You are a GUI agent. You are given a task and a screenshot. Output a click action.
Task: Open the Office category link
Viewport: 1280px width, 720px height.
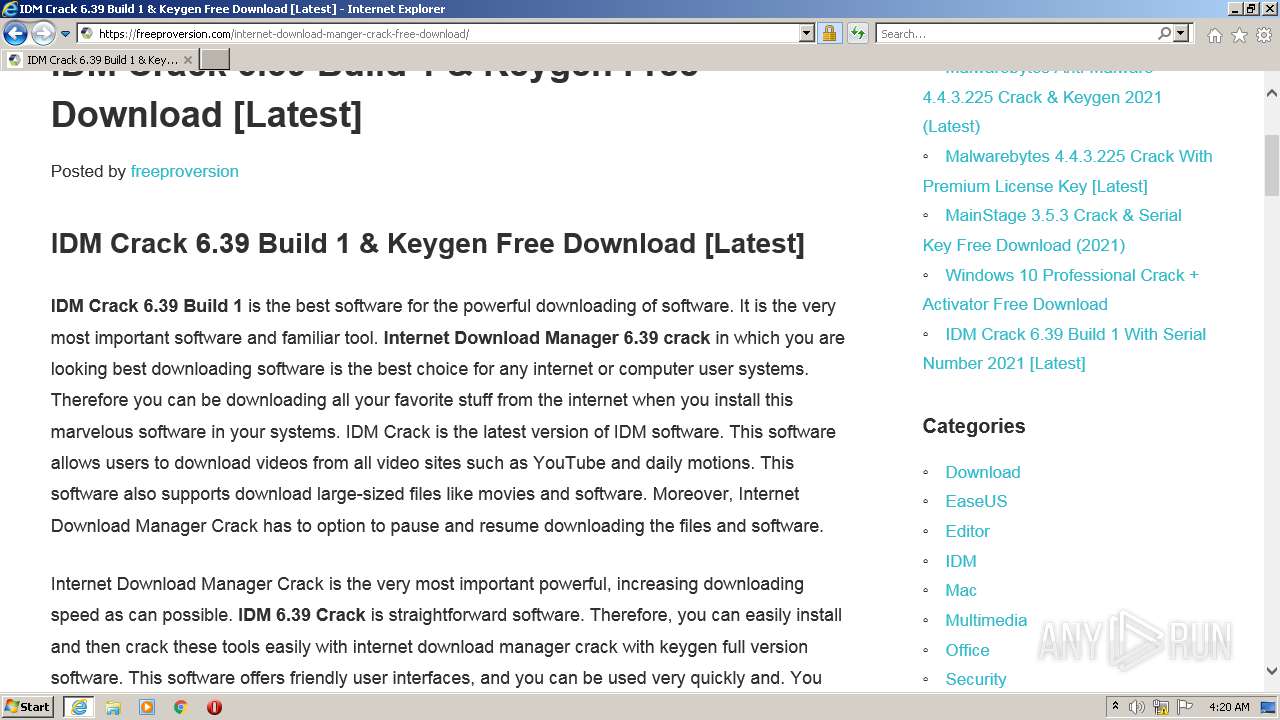967,650
